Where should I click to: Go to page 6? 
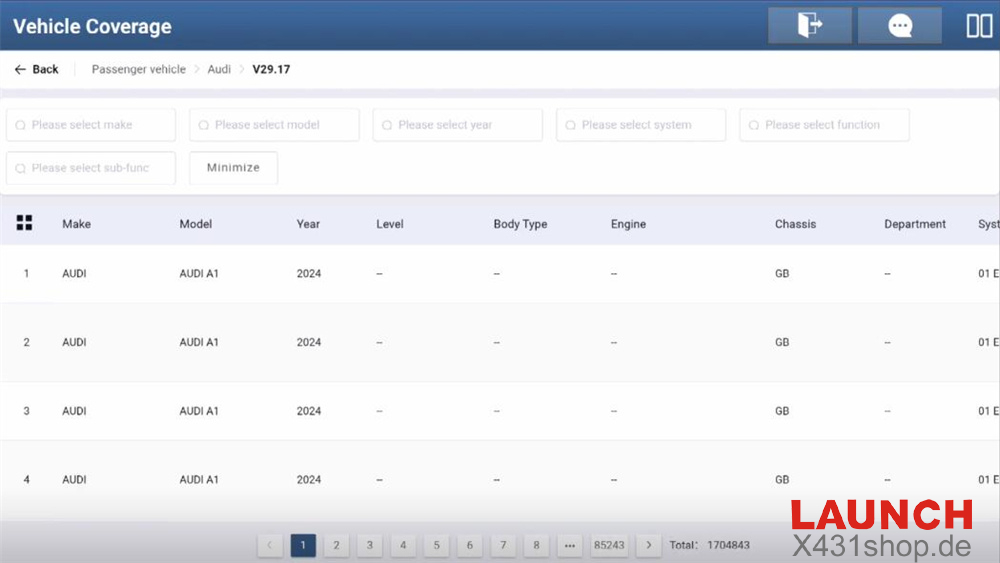coord(469,545)
